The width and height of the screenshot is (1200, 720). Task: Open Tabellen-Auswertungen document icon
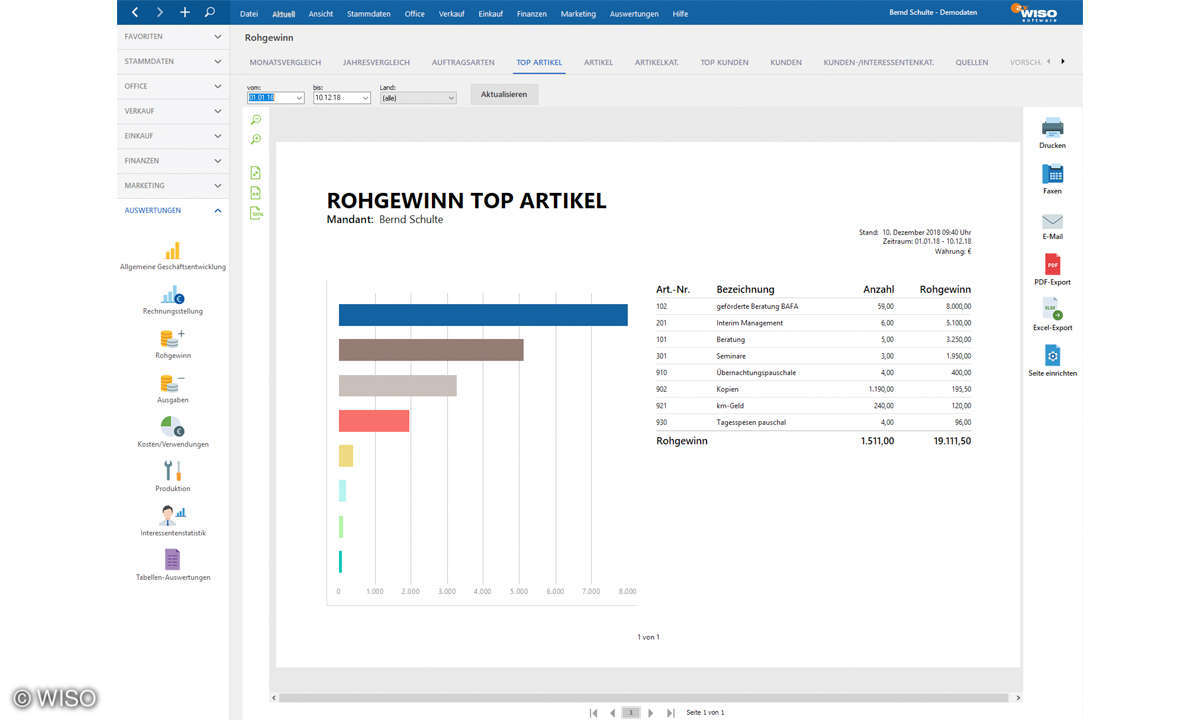pos(172,559)
